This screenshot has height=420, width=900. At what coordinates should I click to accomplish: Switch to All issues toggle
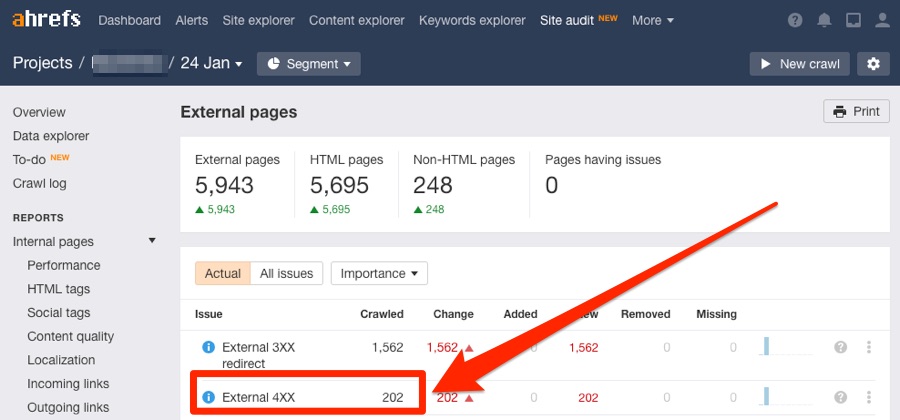tap(286, 274)
